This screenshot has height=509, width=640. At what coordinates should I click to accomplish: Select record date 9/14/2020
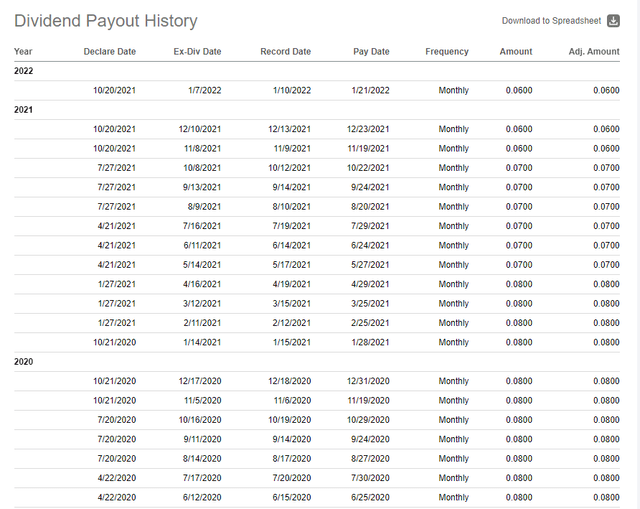291,439
